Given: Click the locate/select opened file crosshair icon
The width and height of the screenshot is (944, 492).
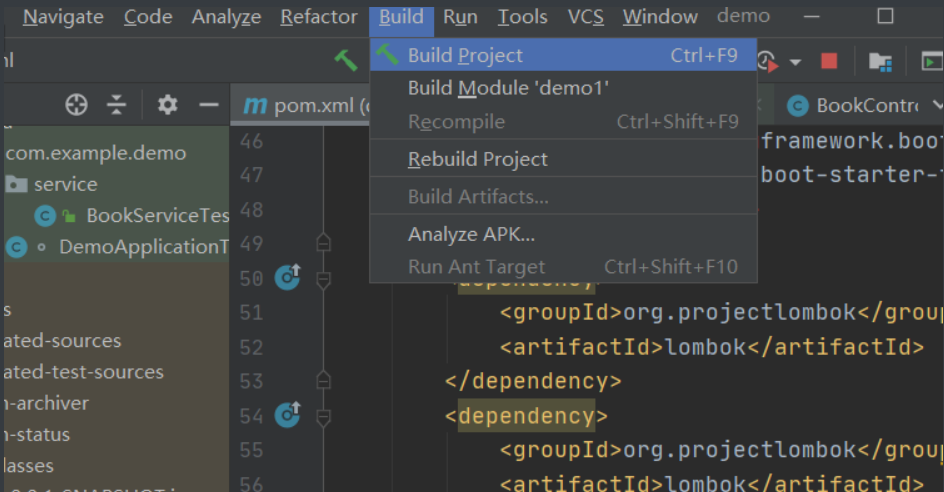Looking at the screenshot, I should pyautogui.click(x=76, y=105).
